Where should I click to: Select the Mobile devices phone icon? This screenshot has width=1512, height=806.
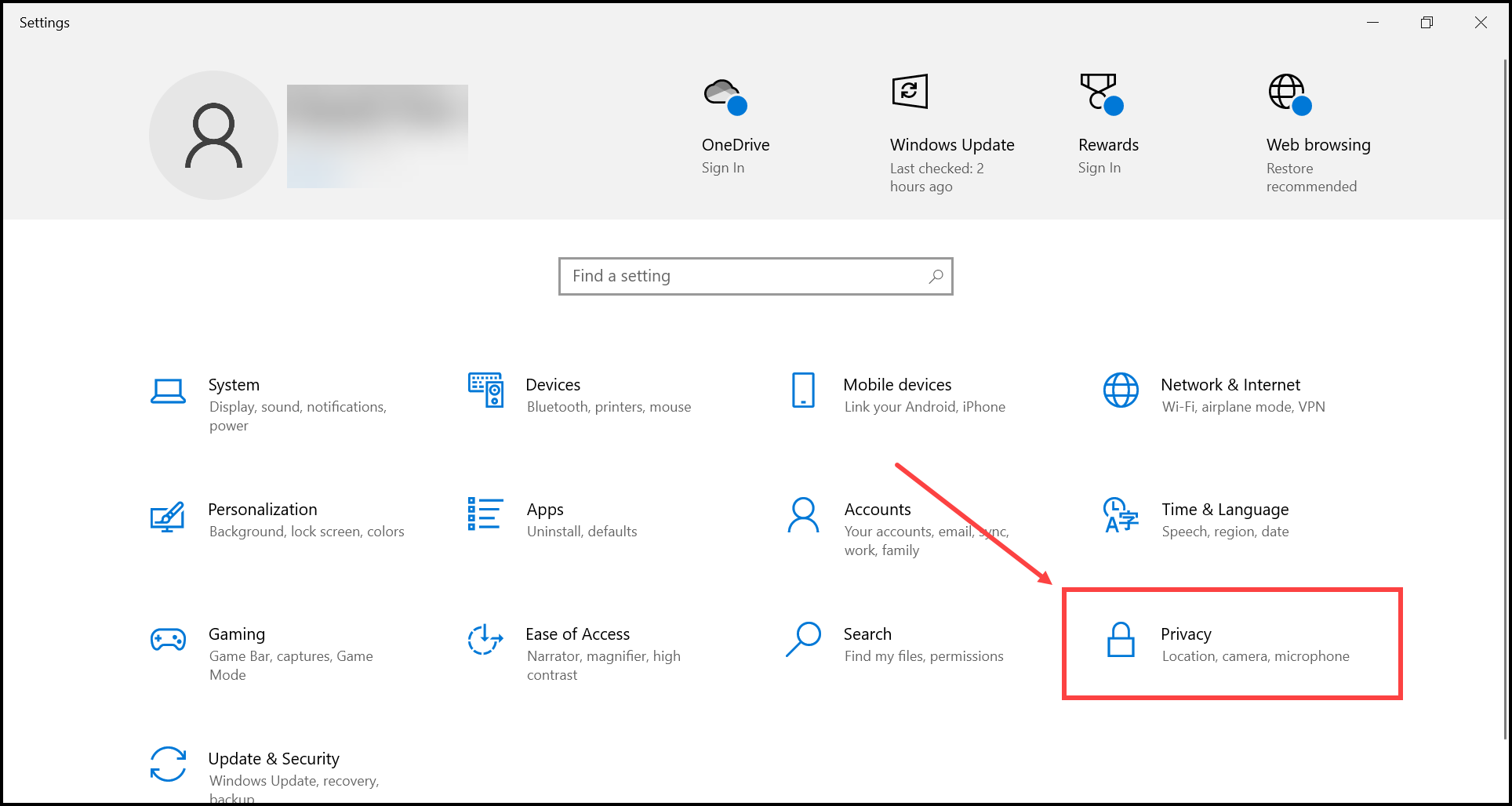[802, 390]
